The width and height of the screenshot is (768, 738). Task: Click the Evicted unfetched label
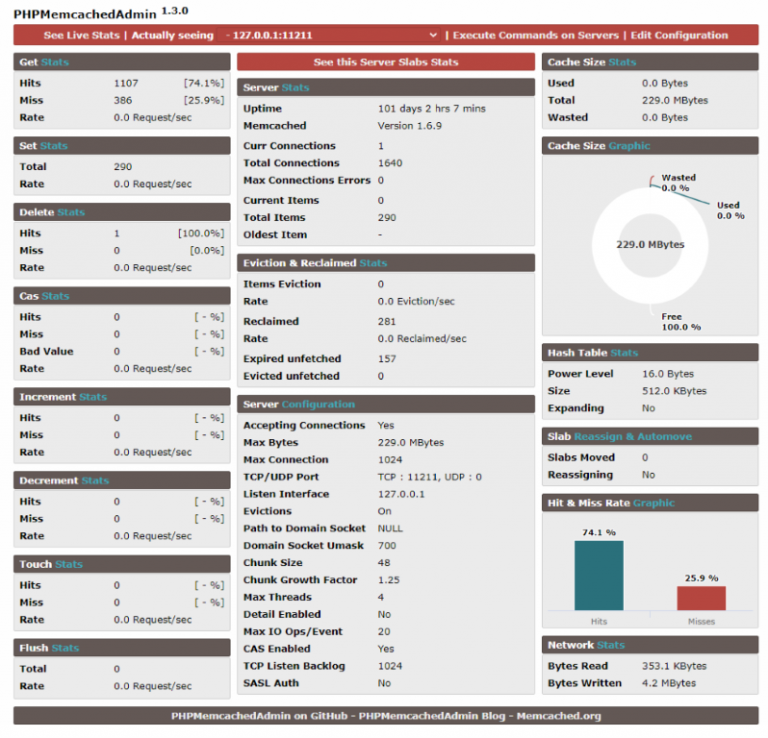click(291, 376)
